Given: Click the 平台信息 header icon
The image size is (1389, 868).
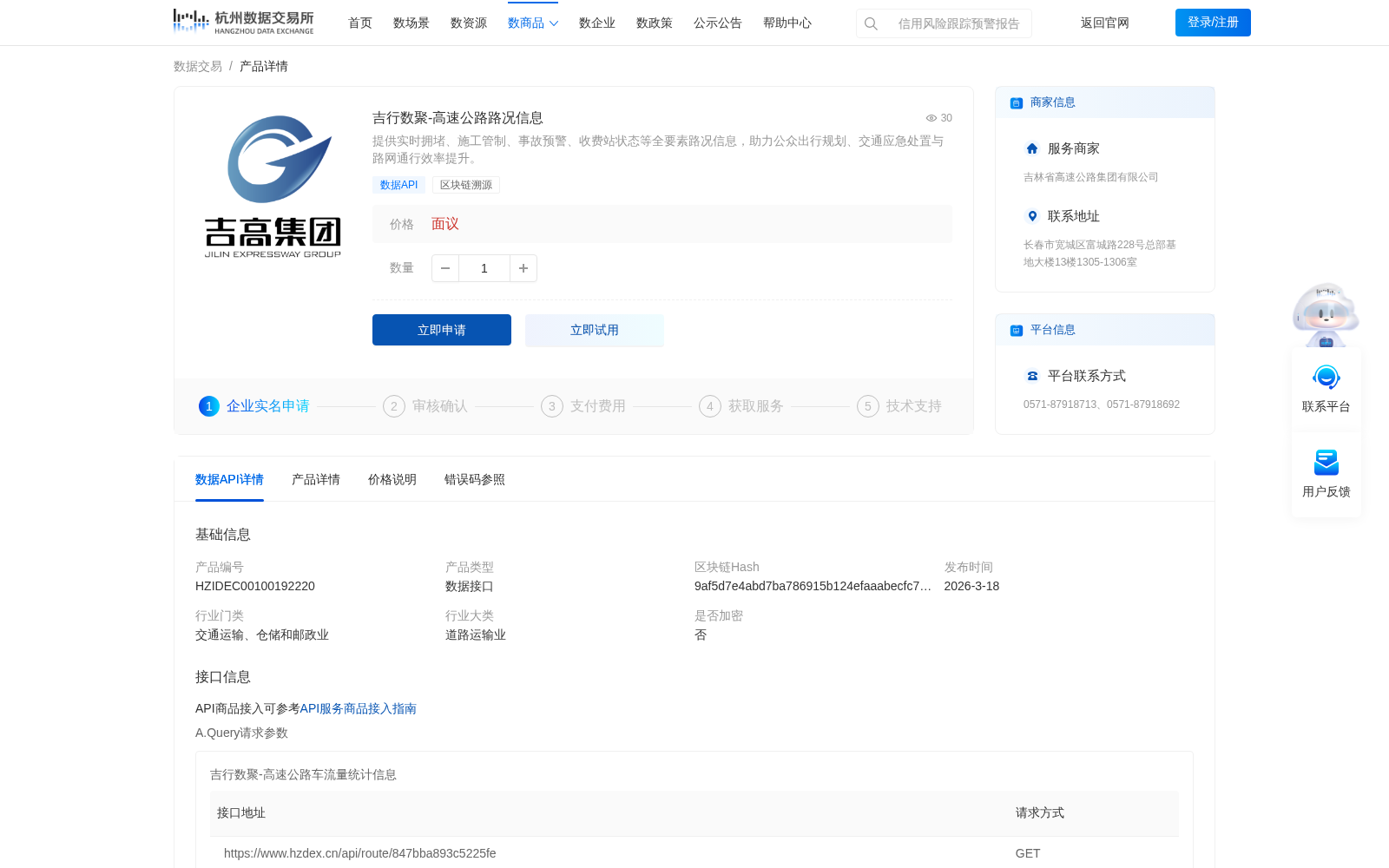Looking at the screenshot, I should click(1017, 330).
